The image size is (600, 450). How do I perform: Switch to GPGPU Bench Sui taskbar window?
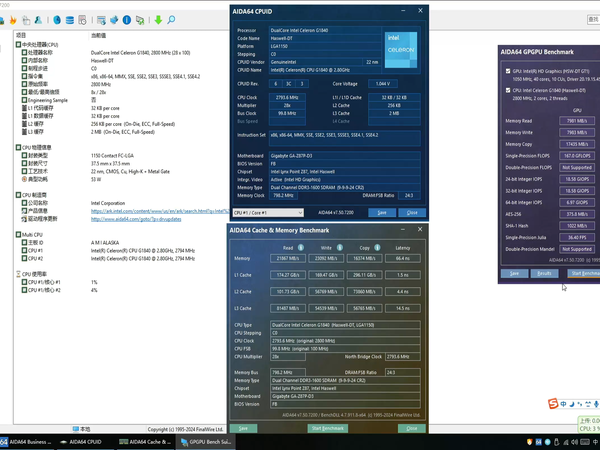click(x=206, y=442)
